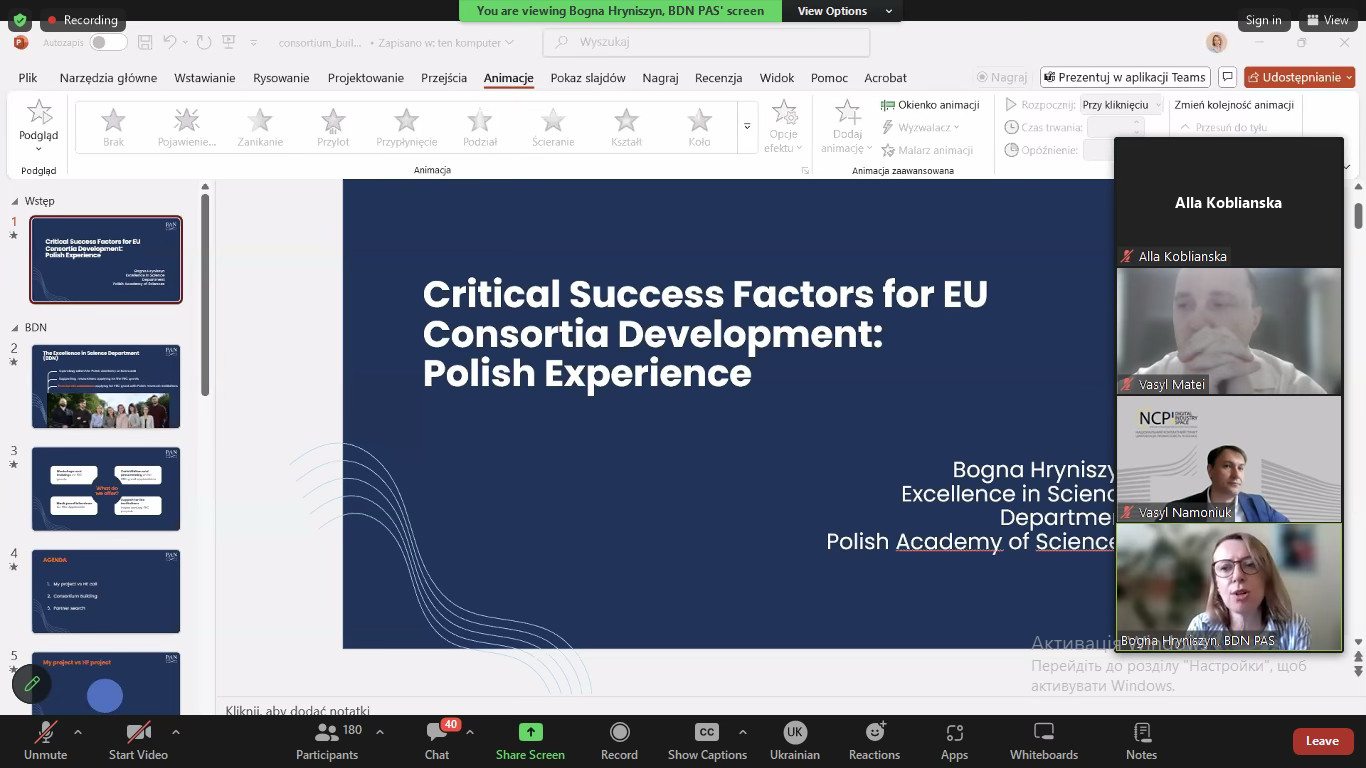Collapse the BDN section in slide panel
This screenshot has height=768, width=1366.
point(15,328)
